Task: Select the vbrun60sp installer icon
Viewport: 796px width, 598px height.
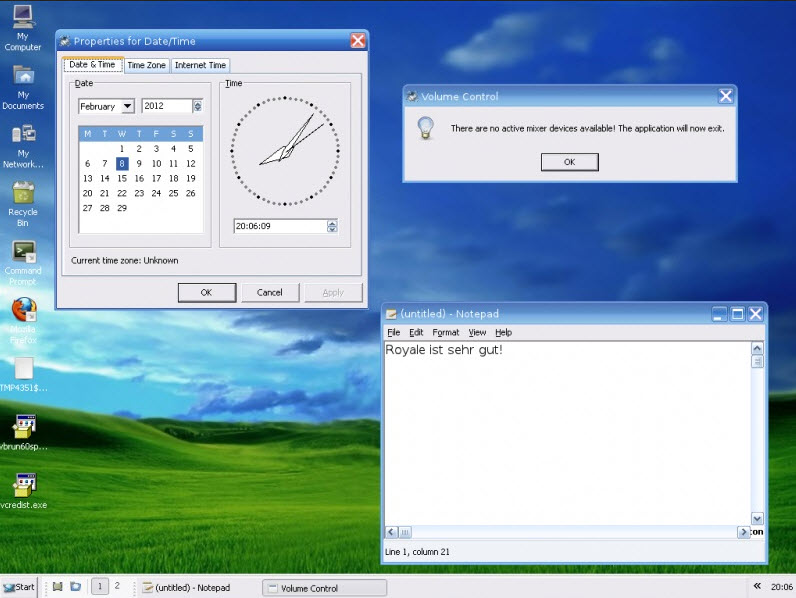Action: pyautogui.click(x=23, y=433)
